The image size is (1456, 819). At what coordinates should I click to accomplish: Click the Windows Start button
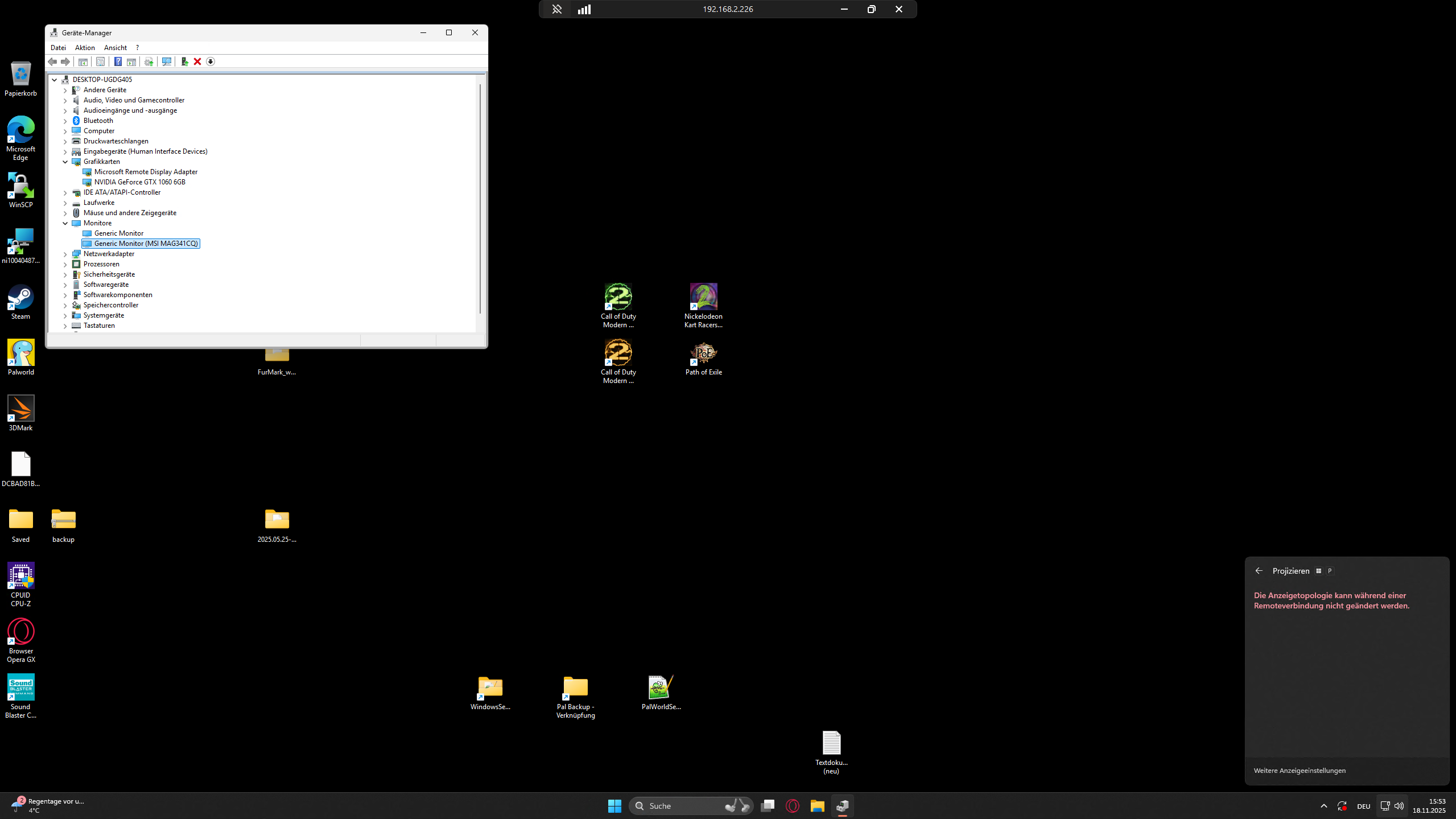pos(614,805)
